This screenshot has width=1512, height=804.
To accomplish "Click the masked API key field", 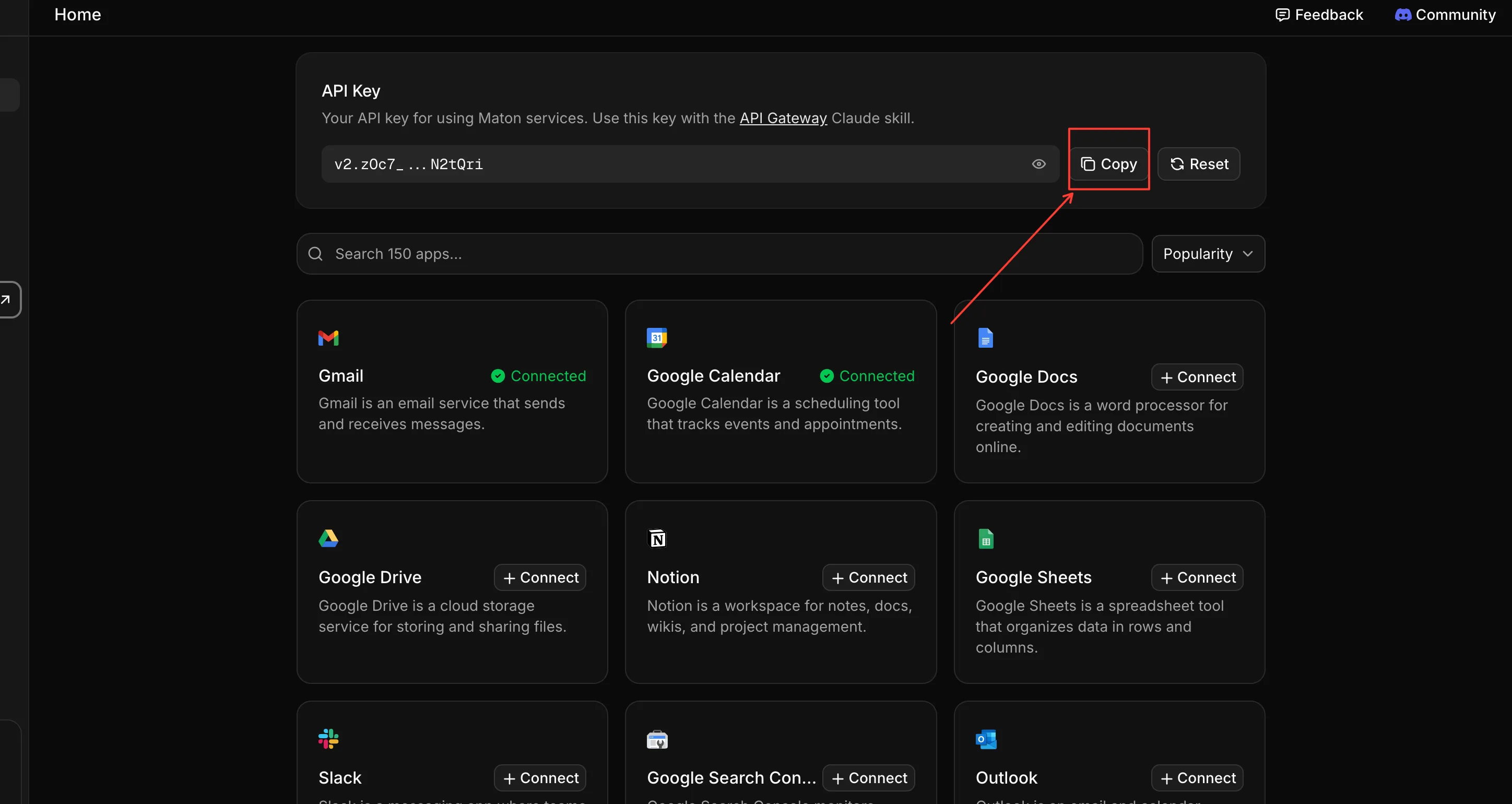I will pos(690,164).
